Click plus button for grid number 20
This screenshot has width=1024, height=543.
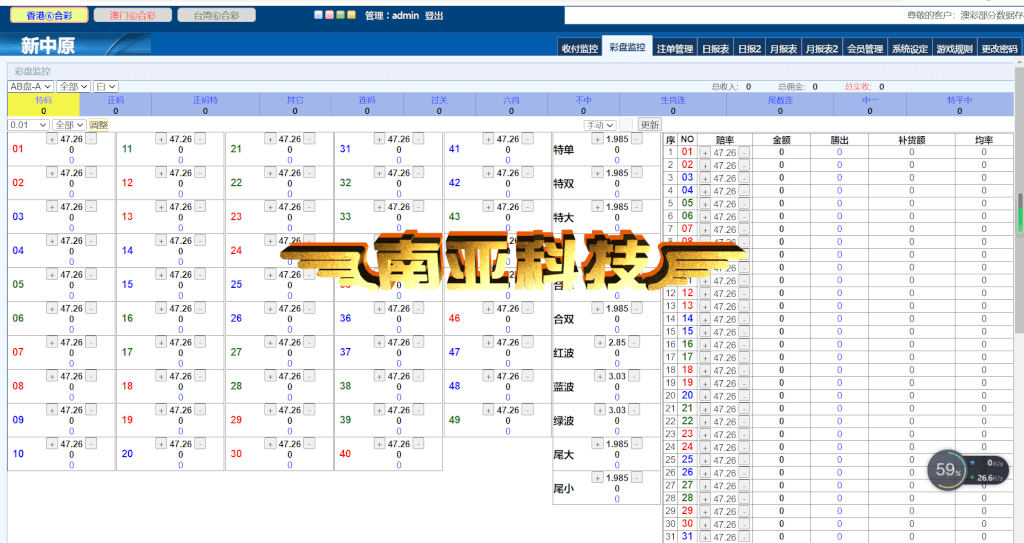tap(161, 444)
